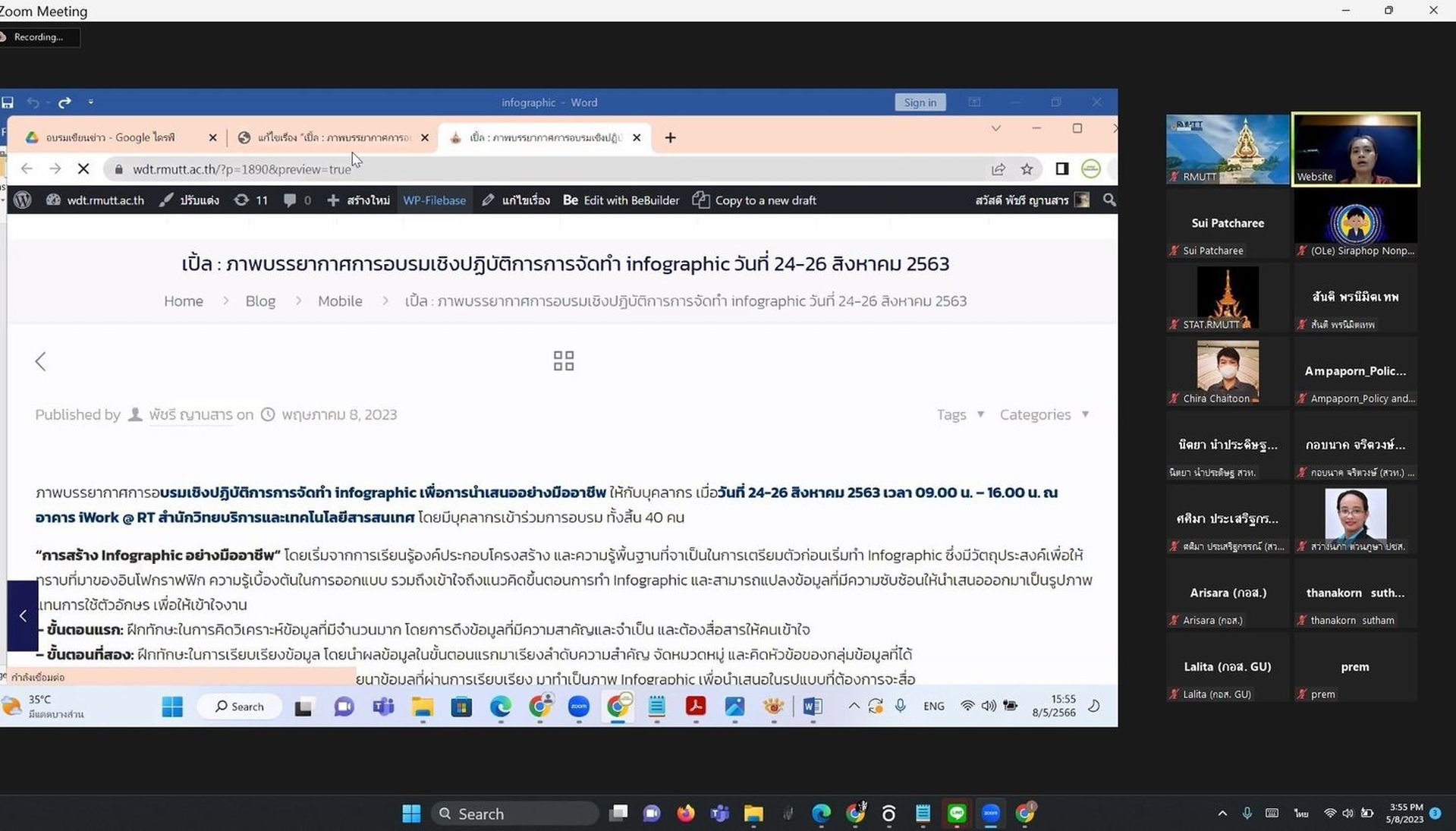Click Copy to a new draft
This screenshot has width=1456, height=831.
[x=754, y=200]
